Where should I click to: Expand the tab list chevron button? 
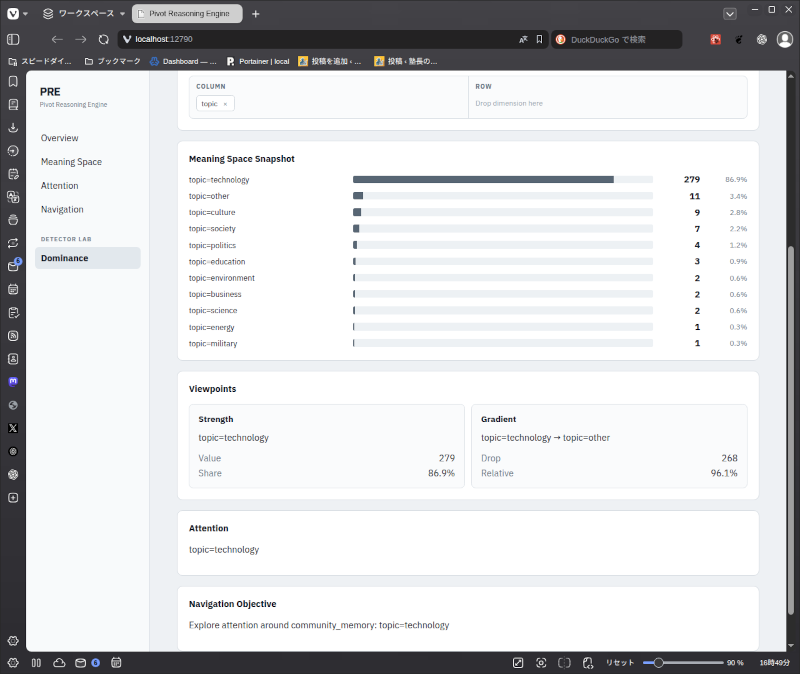click(x=730, y=14)
